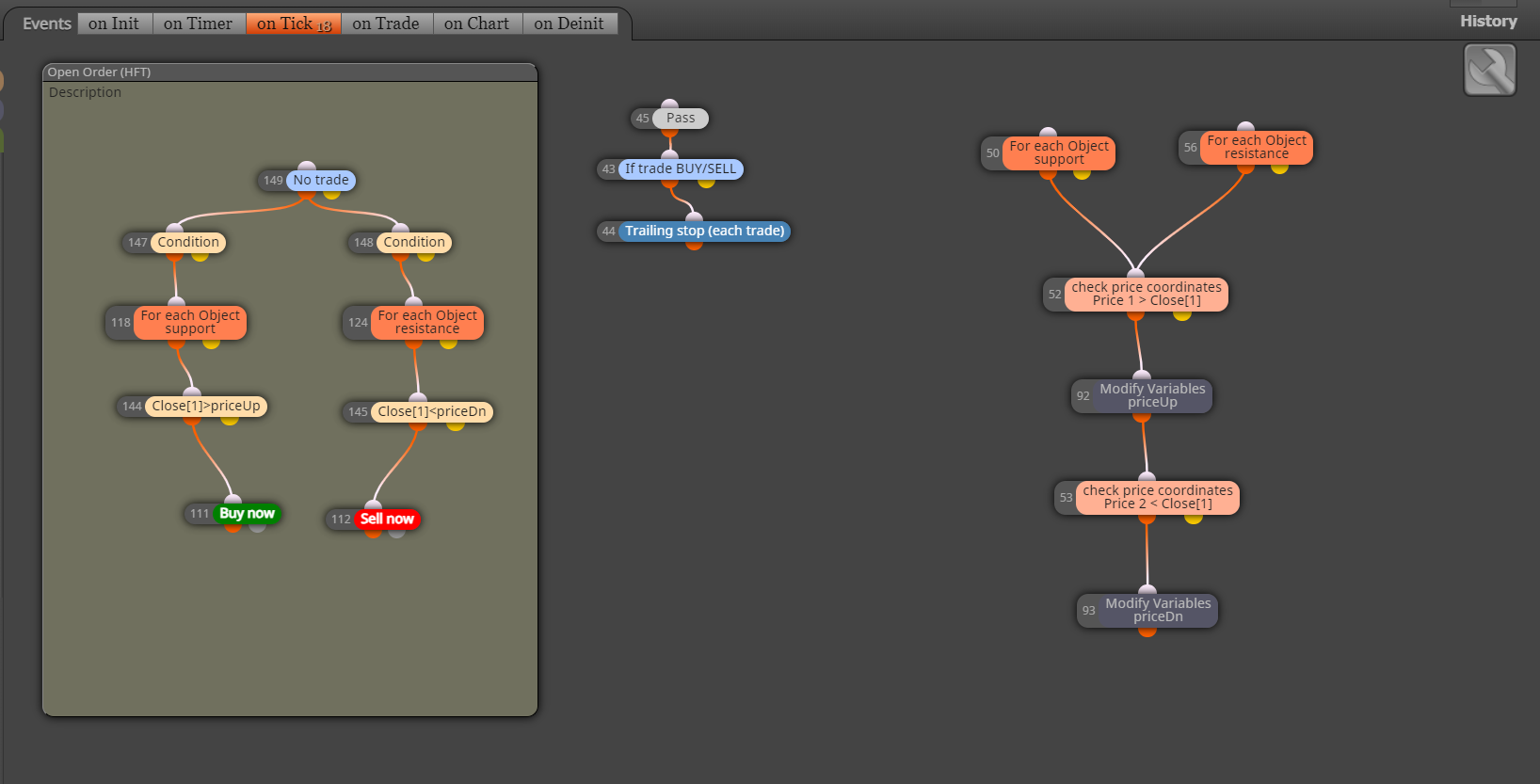Screen dimensions: 1540x784
Task: Go to the on Trade tab
Action: (386, 24)
